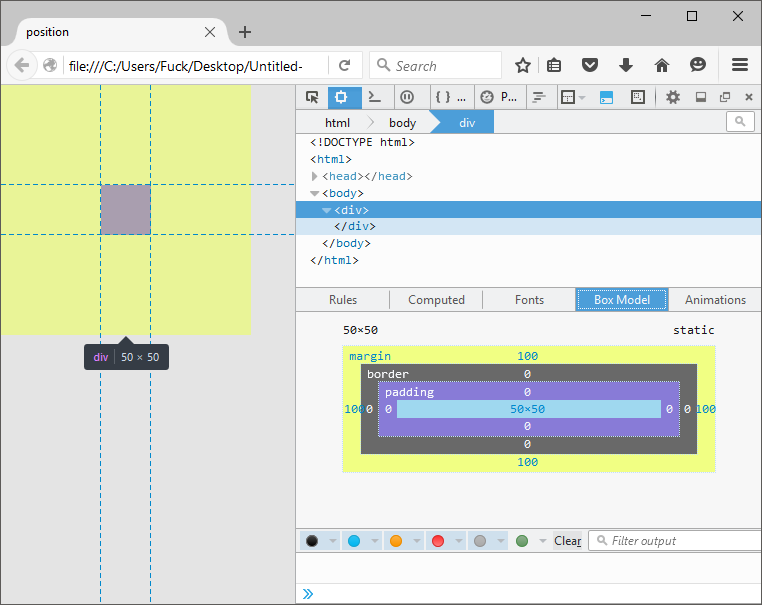Screen dimensions: 762x605
Task: Click the Pocket icon in the browser toolbar
Action: click(x=590, y=65)
